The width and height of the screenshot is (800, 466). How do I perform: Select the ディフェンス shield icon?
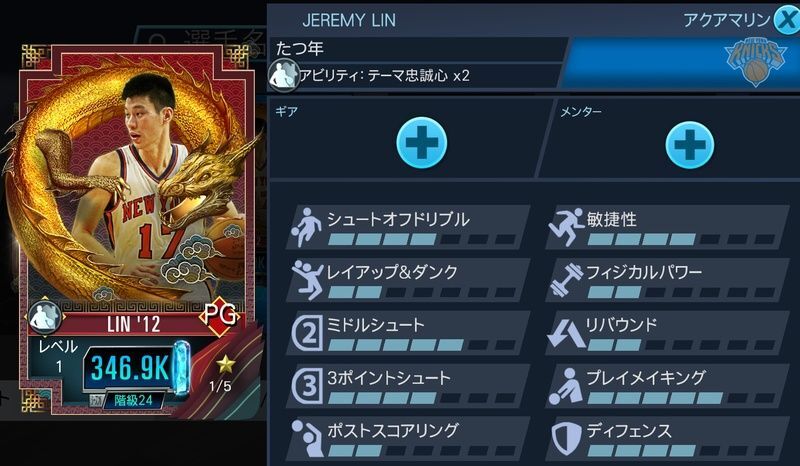click(x=567, y=438)
